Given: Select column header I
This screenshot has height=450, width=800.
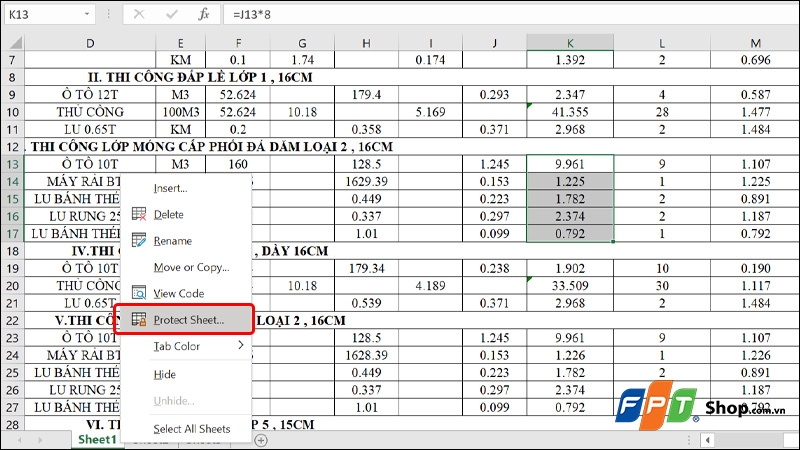Looking at the screenshot, I should (430, 43).
